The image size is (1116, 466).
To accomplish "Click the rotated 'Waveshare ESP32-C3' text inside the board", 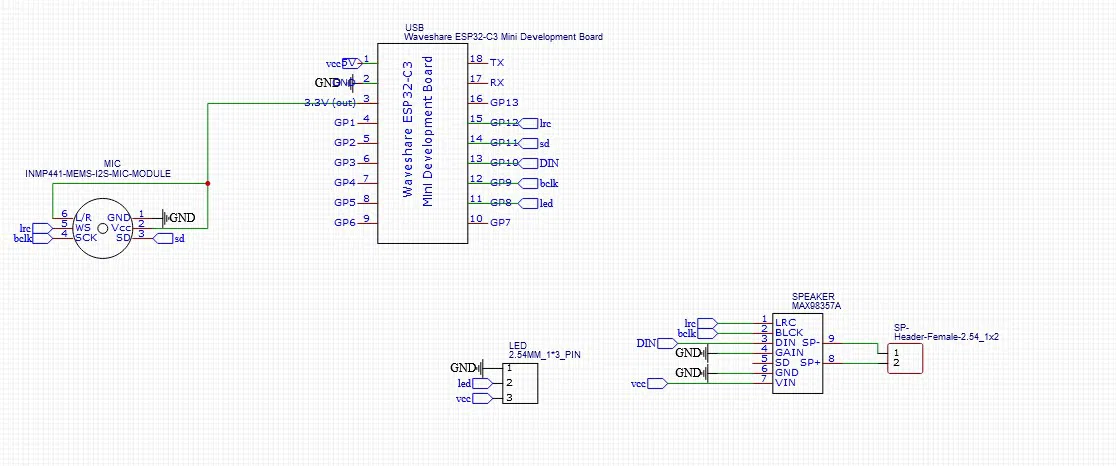I will tap(409, 128).
